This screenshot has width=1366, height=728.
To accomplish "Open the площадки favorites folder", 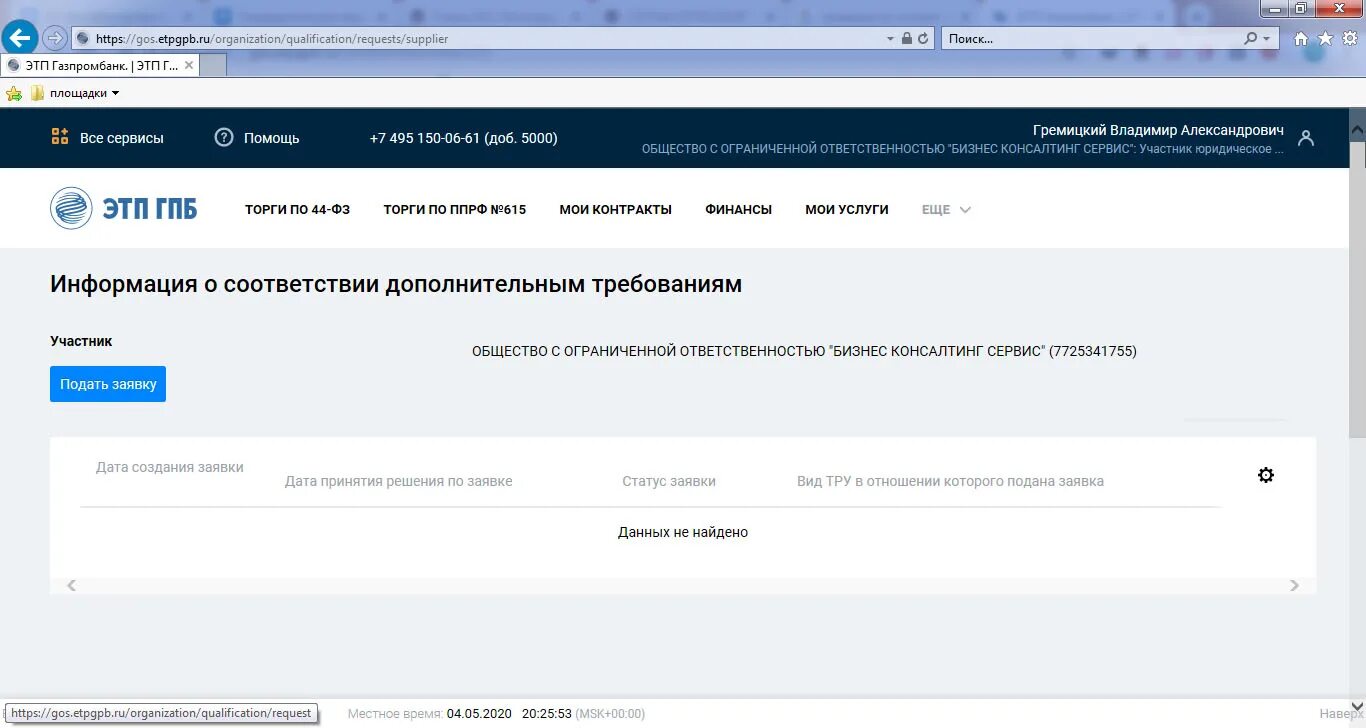I will point(75,93).
